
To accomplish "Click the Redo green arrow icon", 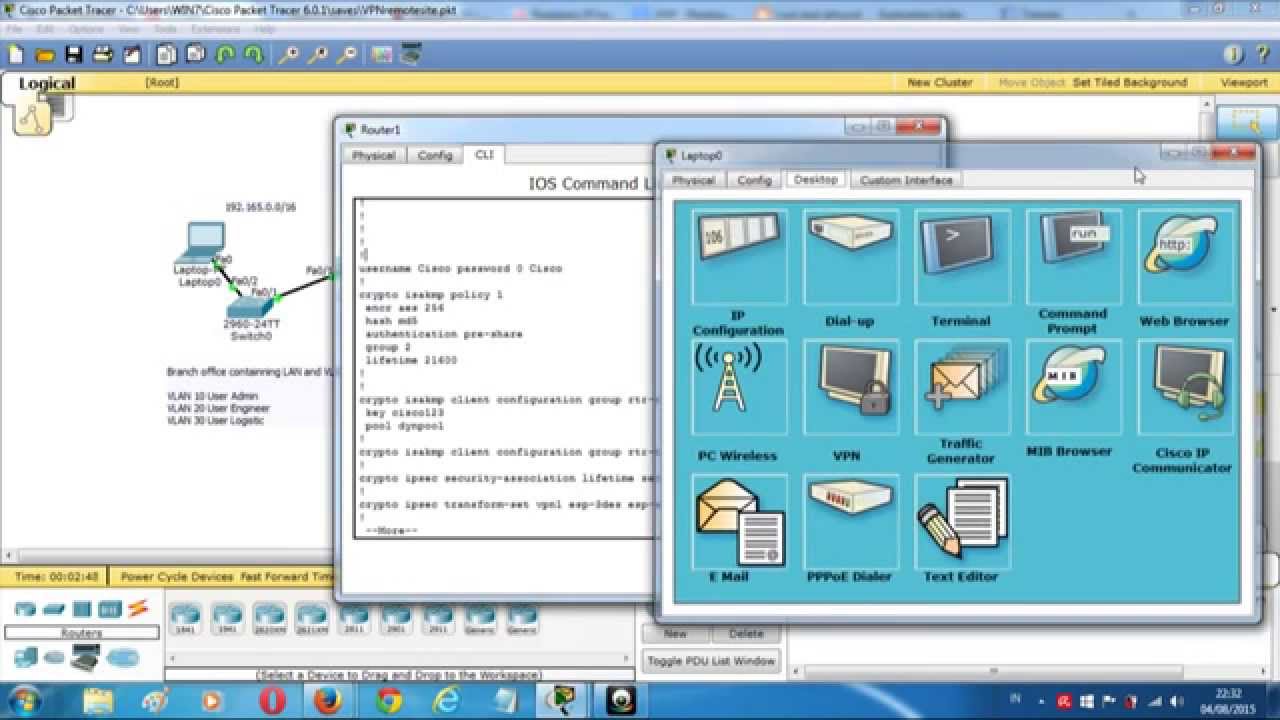I will [254, 54].
